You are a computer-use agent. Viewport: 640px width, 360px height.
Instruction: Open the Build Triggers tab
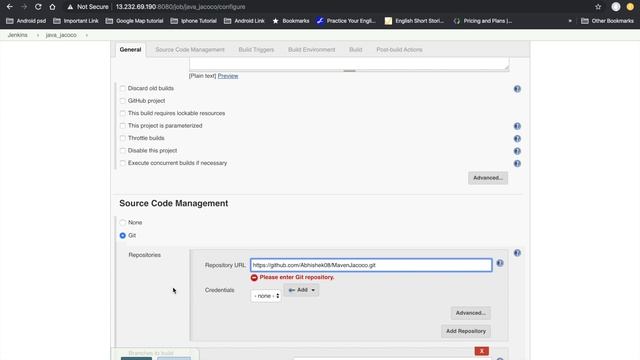point(256,49)
